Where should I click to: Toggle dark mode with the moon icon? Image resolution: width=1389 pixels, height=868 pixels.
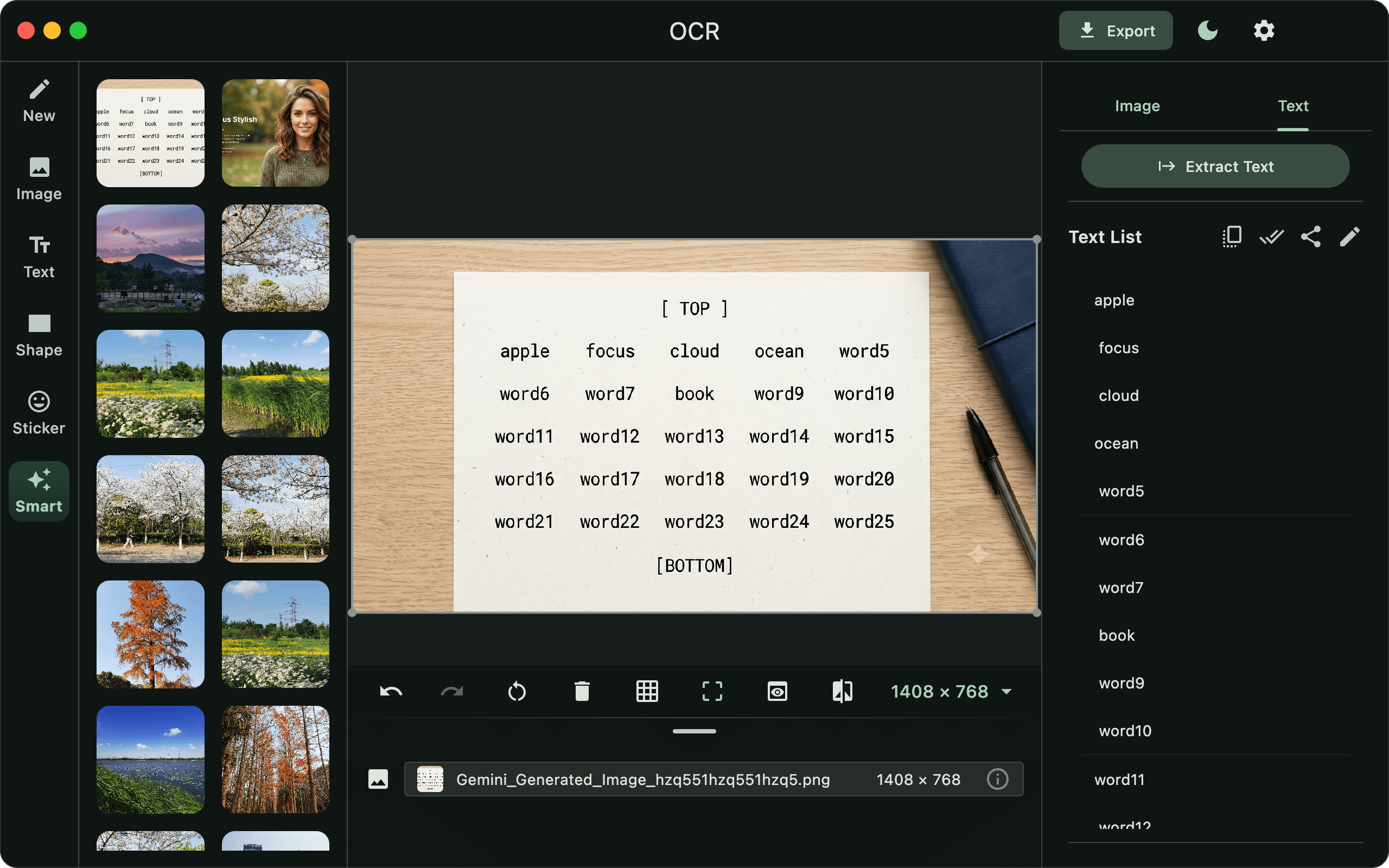(1208, 30)
